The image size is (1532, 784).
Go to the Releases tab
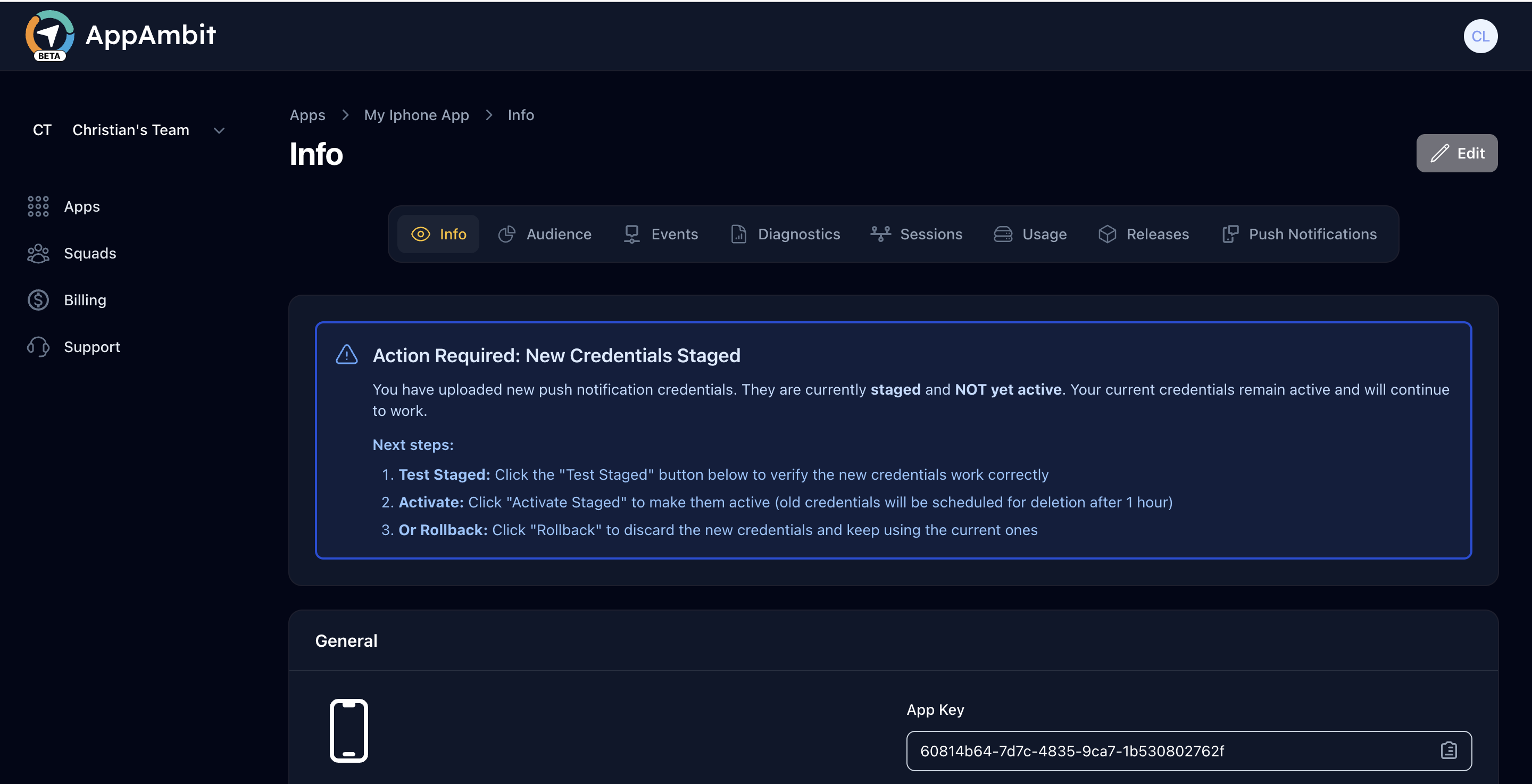coord(1143,235)
